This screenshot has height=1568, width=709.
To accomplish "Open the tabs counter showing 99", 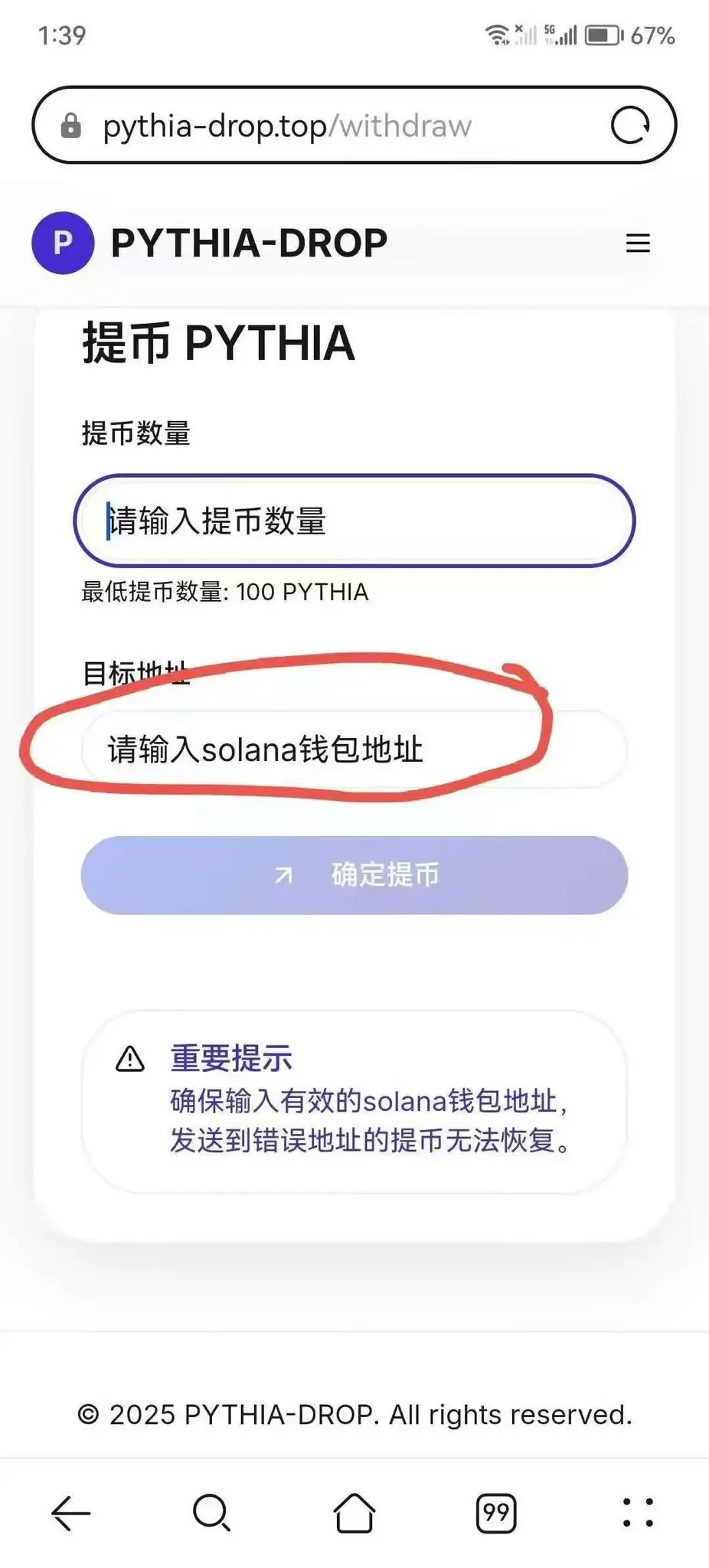I will 496,1513.
